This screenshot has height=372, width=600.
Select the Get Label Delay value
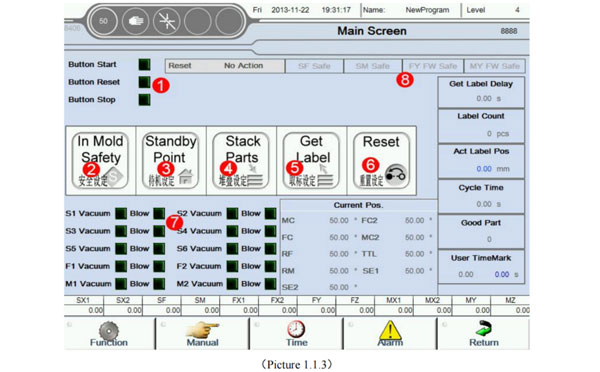[x=484, y=99]
